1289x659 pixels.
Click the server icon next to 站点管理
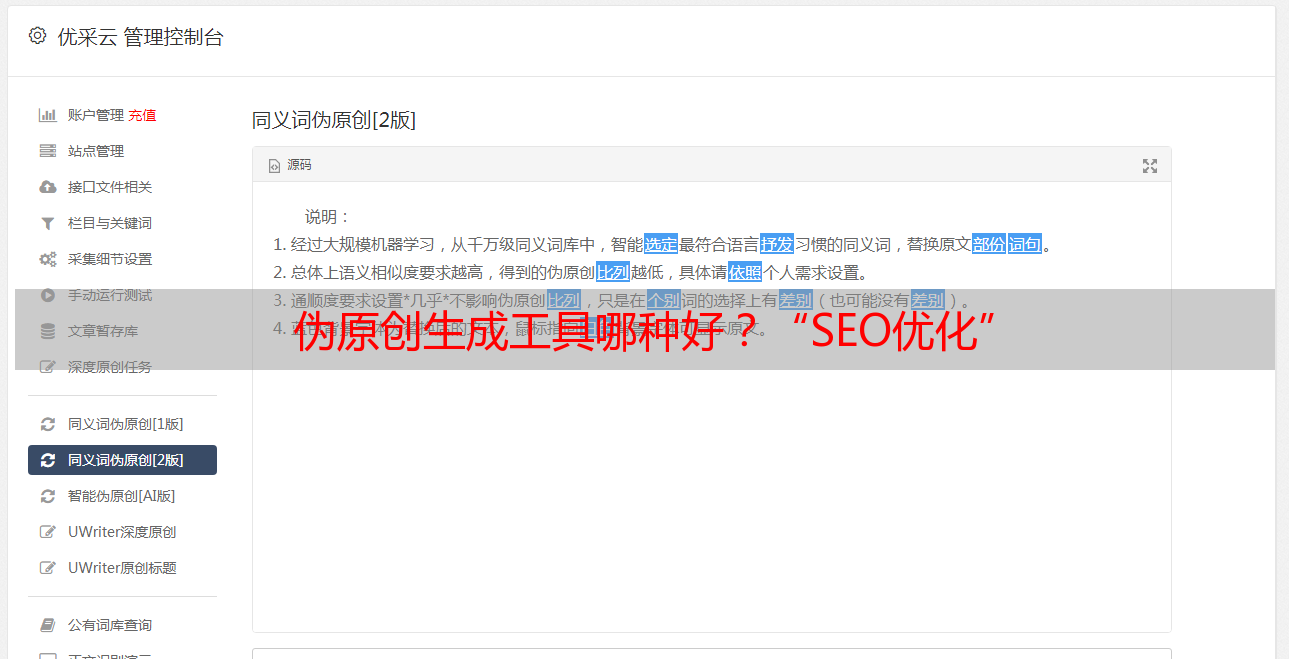47,151
